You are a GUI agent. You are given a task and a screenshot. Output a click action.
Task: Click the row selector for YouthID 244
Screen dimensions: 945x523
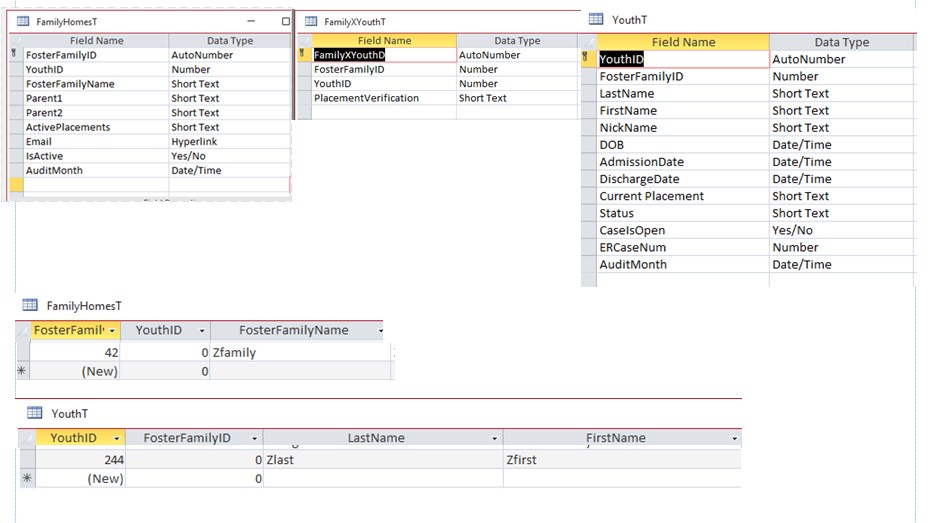pyautogui.click(x=27, y=459)
